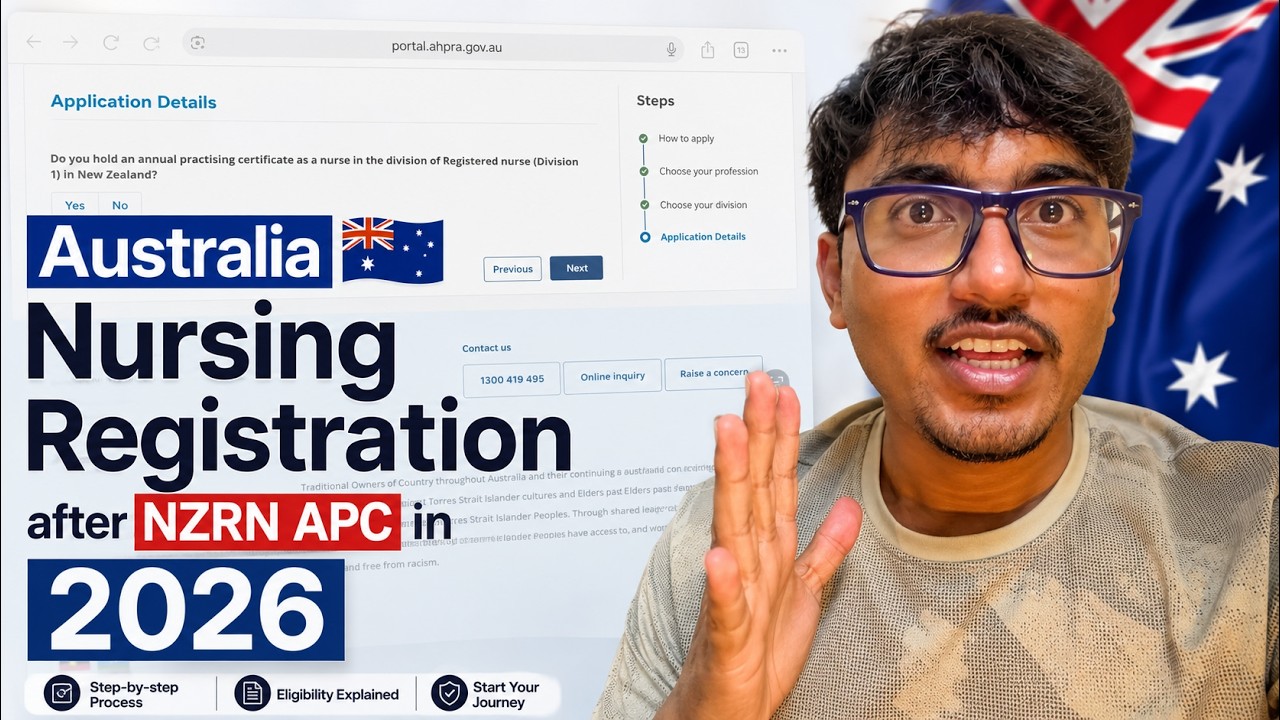
Task: Click the Start Your Journey shield icon
Action: pos(449,693)
